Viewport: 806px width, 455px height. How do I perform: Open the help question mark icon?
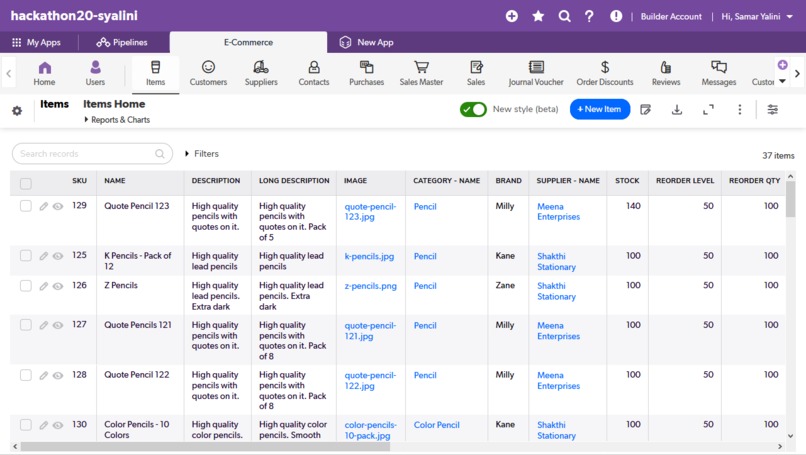pos(589,16)
